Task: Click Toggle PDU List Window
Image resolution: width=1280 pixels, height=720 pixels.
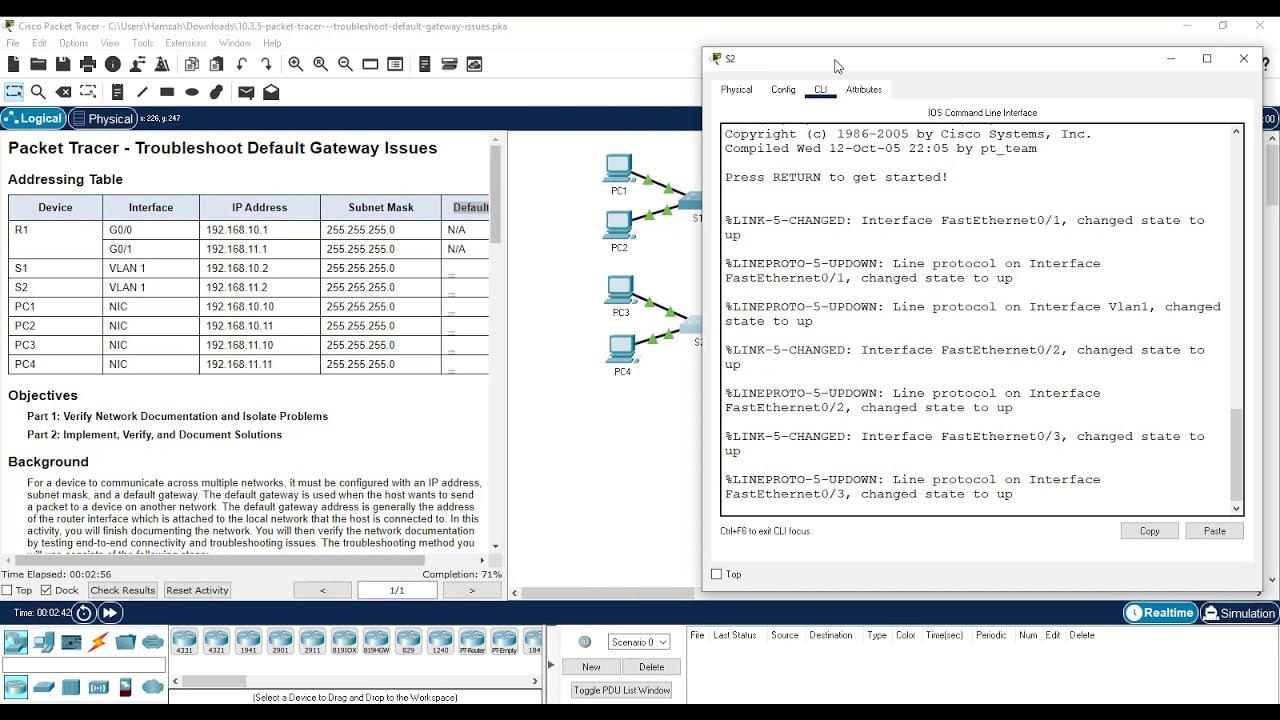Action: click(x=621, y=690)
